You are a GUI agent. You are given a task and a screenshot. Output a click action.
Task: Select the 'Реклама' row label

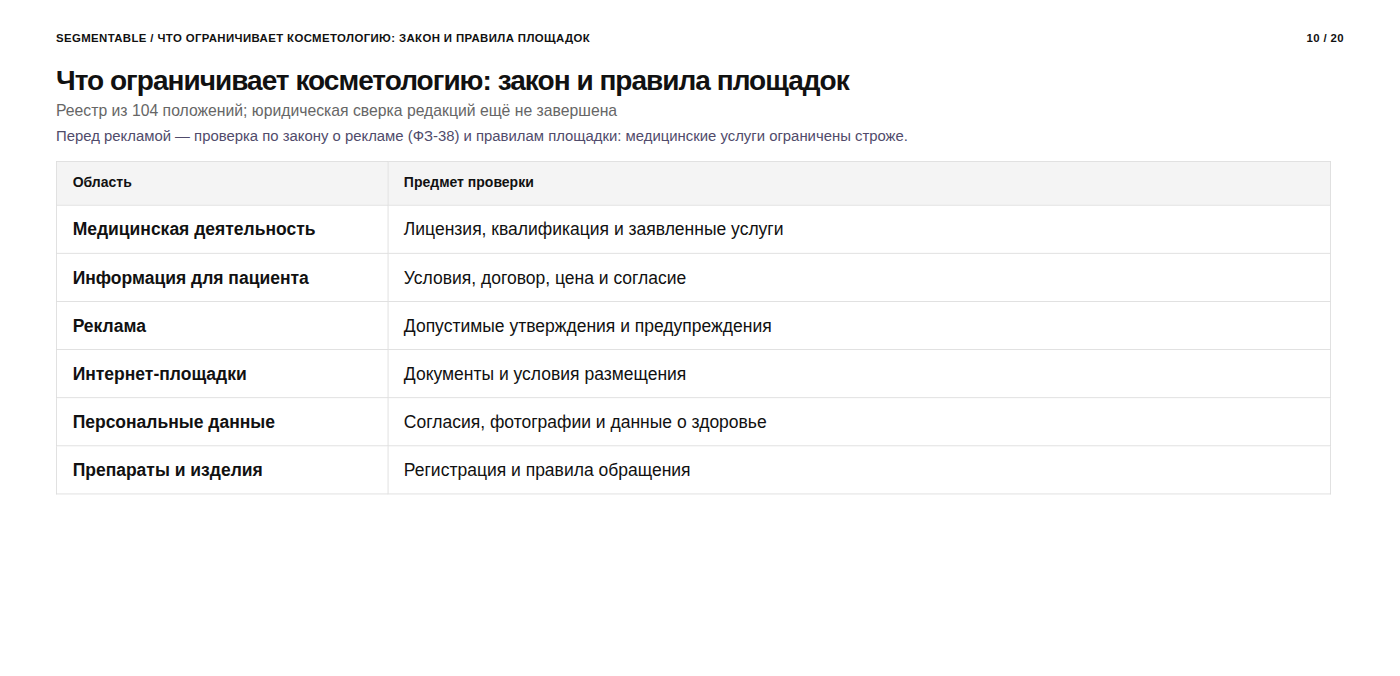click(x=109, y=326)
